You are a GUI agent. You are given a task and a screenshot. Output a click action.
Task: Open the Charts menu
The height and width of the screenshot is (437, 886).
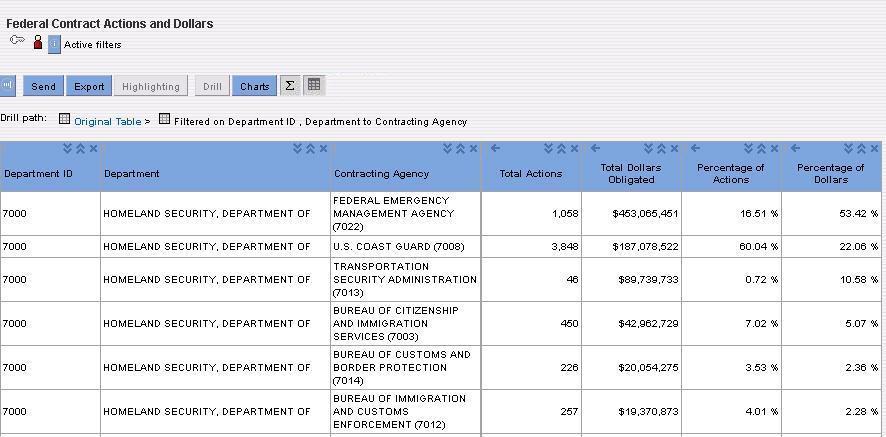click(254, 86)
